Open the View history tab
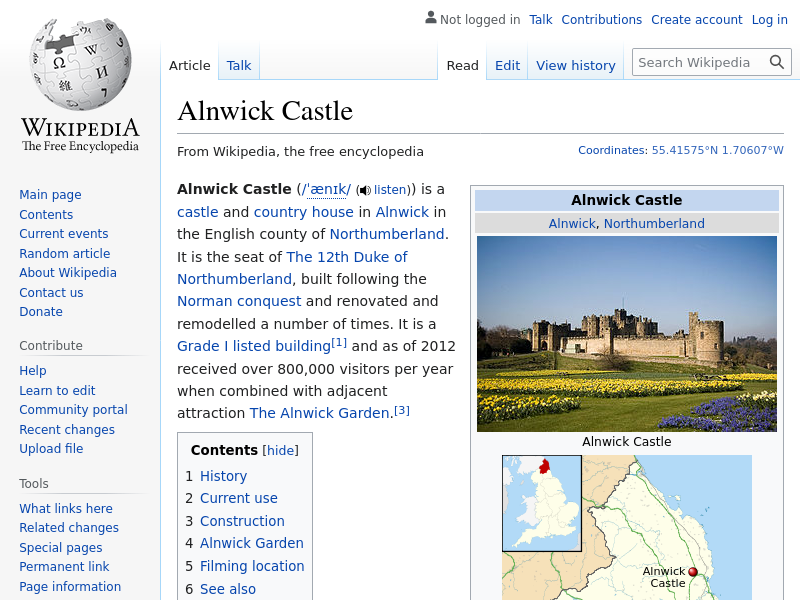 575,65
